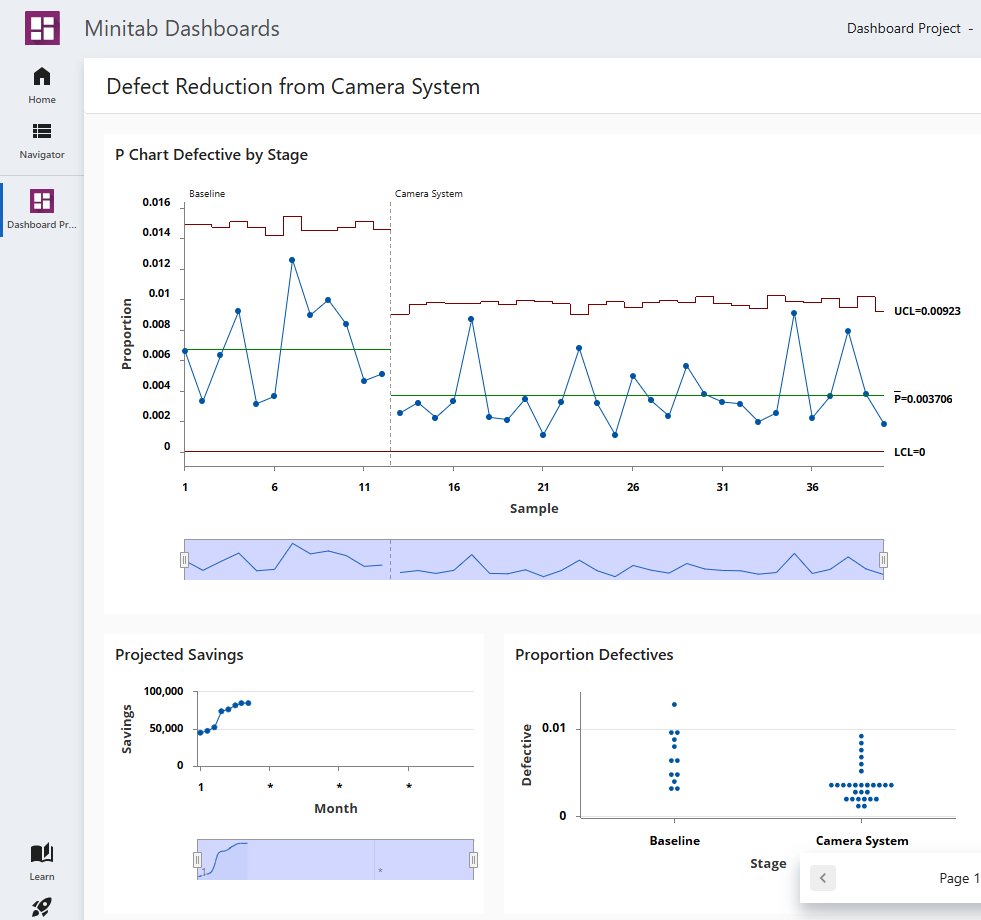981x920 pixels.
Task: Open the Navigator panel
Action: [x=41, y=139]
